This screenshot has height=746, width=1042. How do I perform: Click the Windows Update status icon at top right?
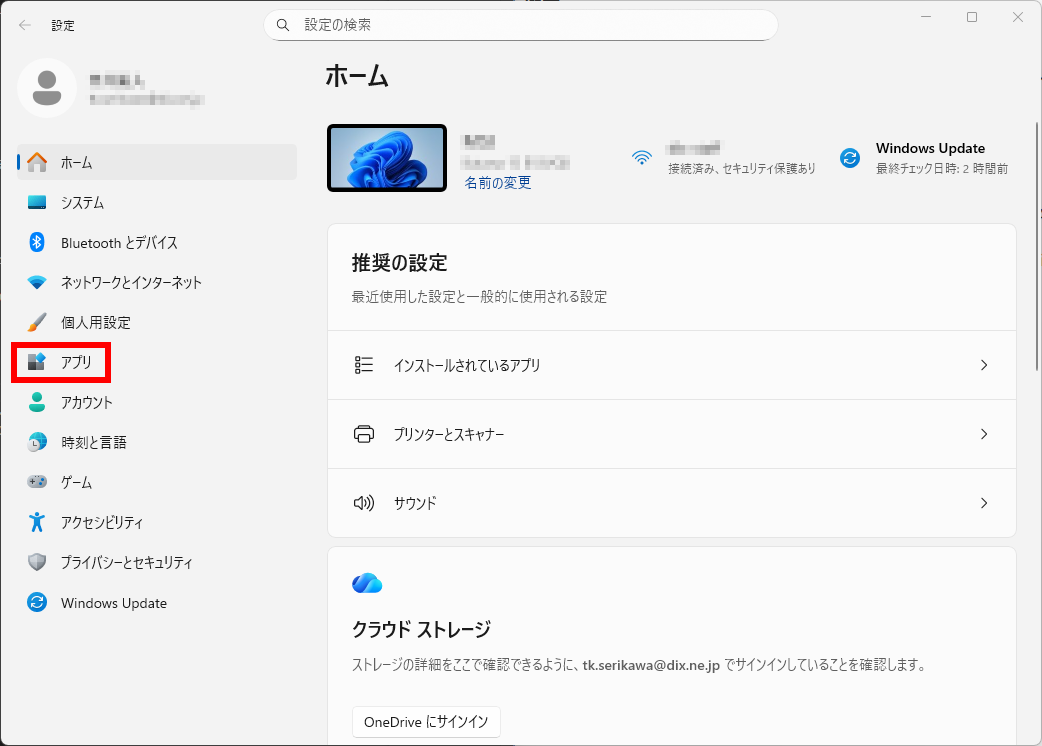tap(850, 158)
